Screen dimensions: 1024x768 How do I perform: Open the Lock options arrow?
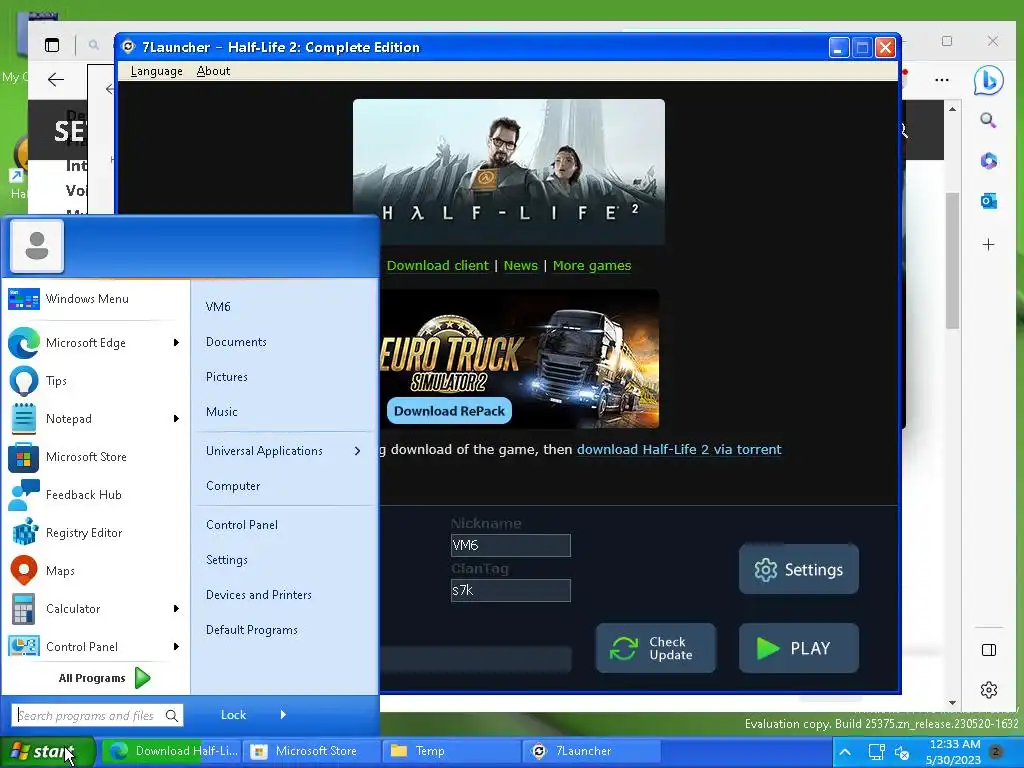point(283,714)
